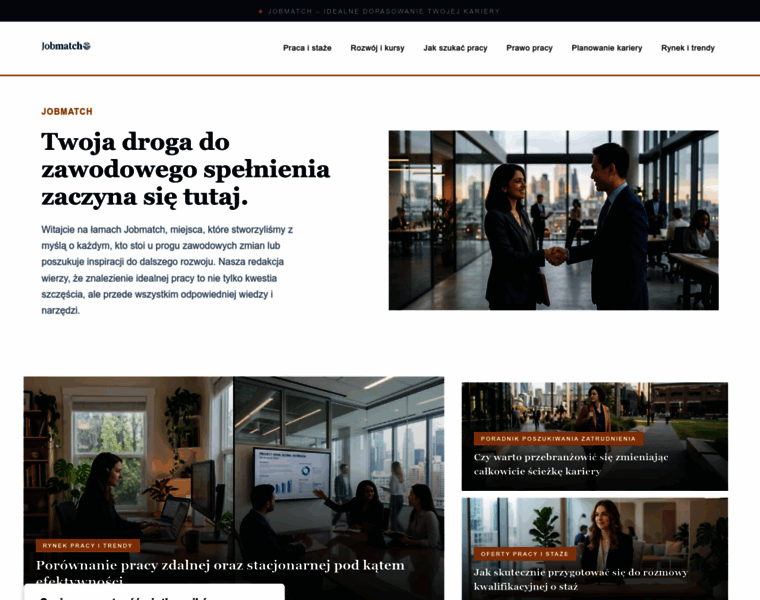Click the intro paragraph starting Witajcie na łamach
The height and width of the screenshot is (600, 760).
coord(167,270)
